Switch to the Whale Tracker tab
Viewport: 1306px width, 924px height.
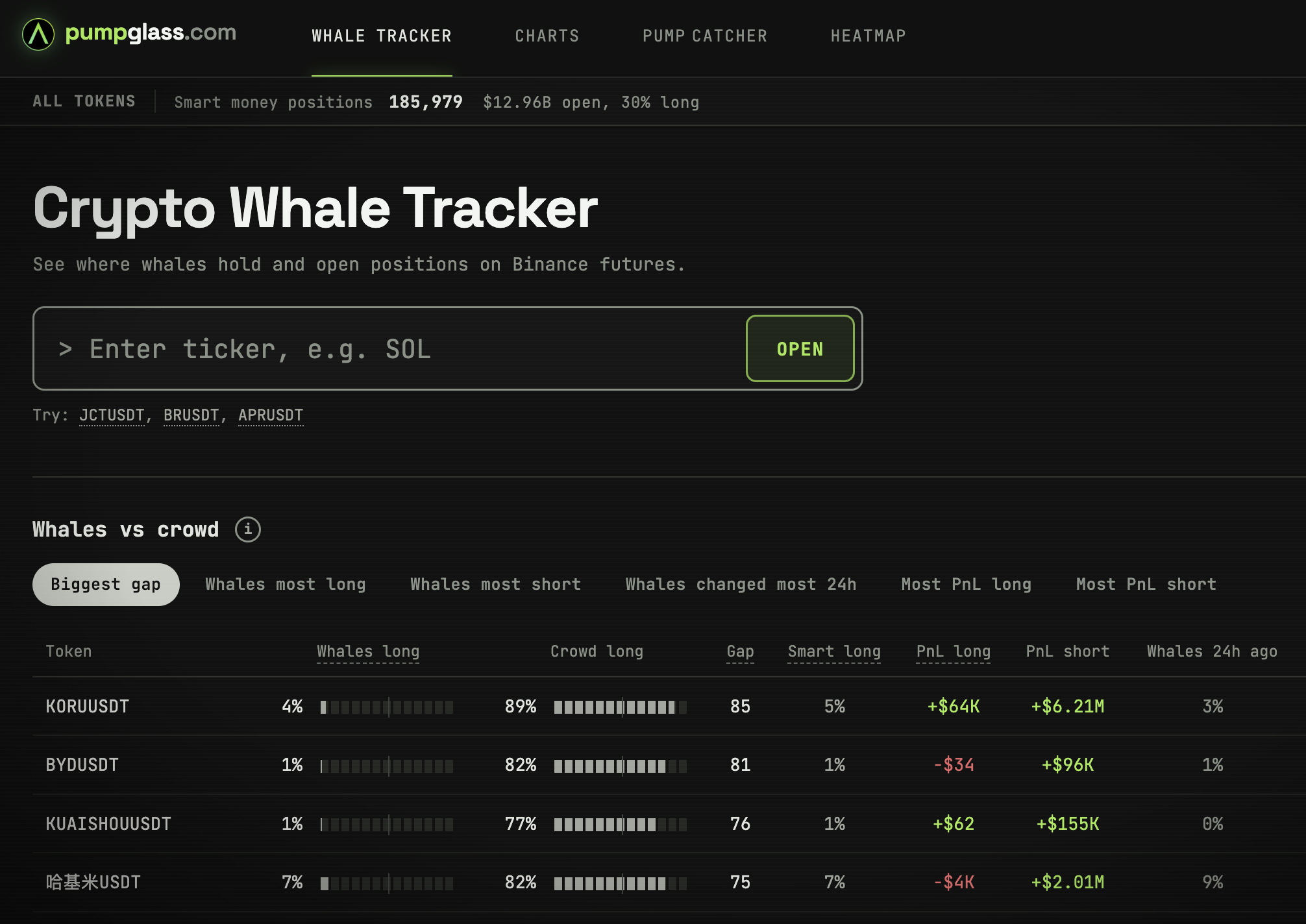[x=382, y=36]
